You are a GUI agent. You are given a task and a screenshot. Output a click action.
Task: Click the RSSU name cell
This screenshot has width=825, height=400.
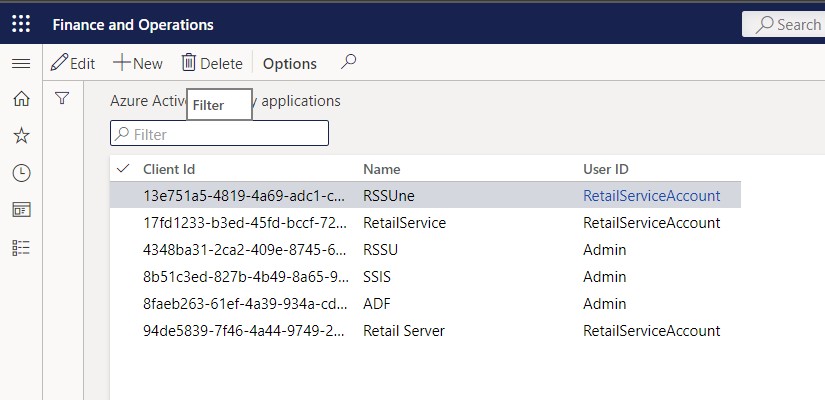tap(380, 249)
